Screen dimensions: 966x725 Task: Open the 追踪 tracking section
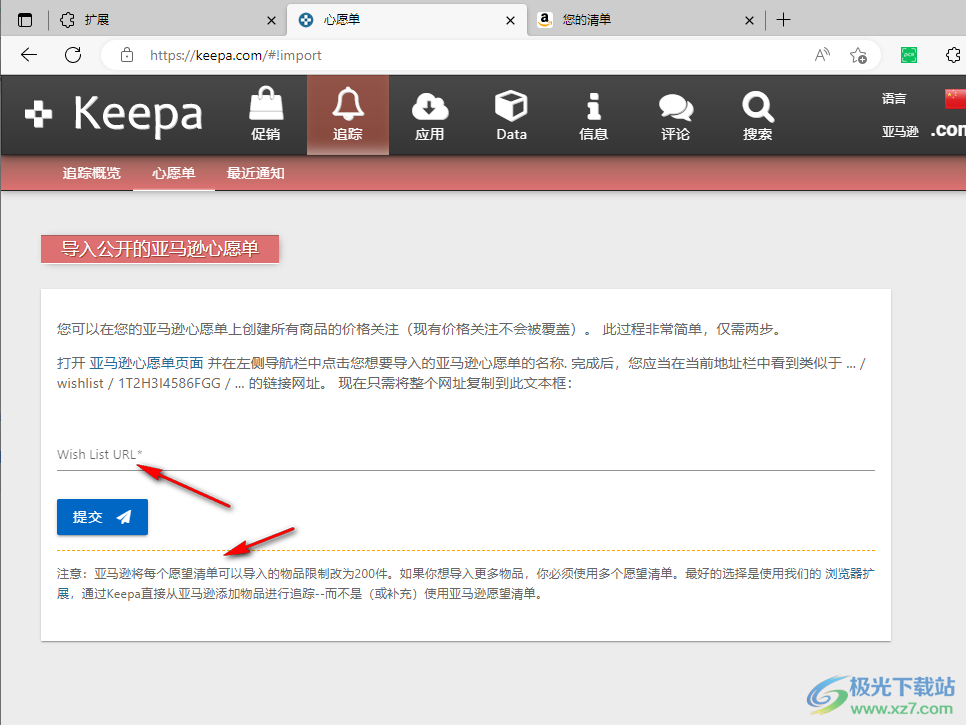tap(348, 115)
